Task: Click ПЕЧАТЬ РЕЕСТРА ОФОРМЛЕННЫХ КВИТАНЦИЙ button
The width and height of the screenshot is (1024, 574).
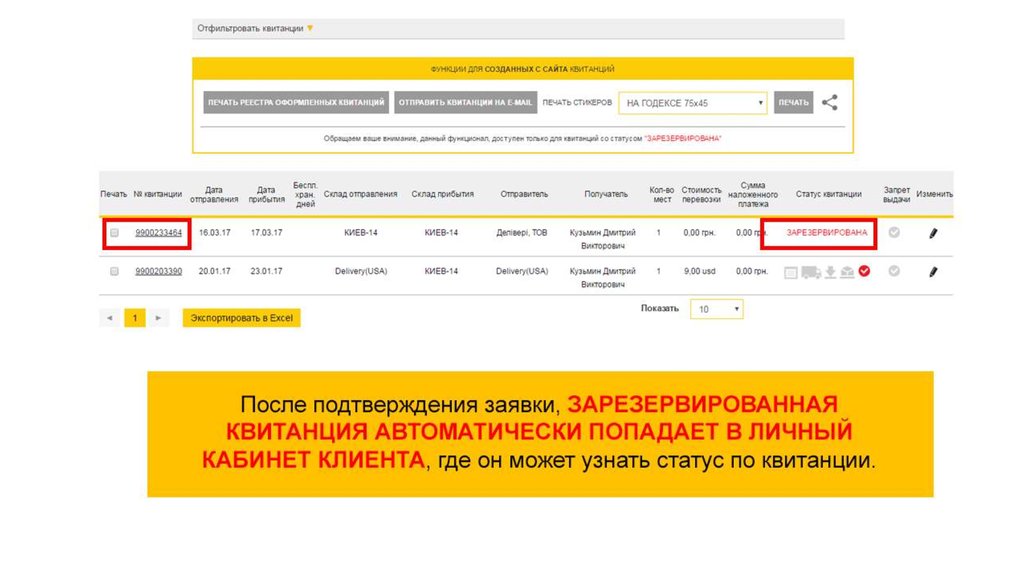Action: tap(296, 103)
